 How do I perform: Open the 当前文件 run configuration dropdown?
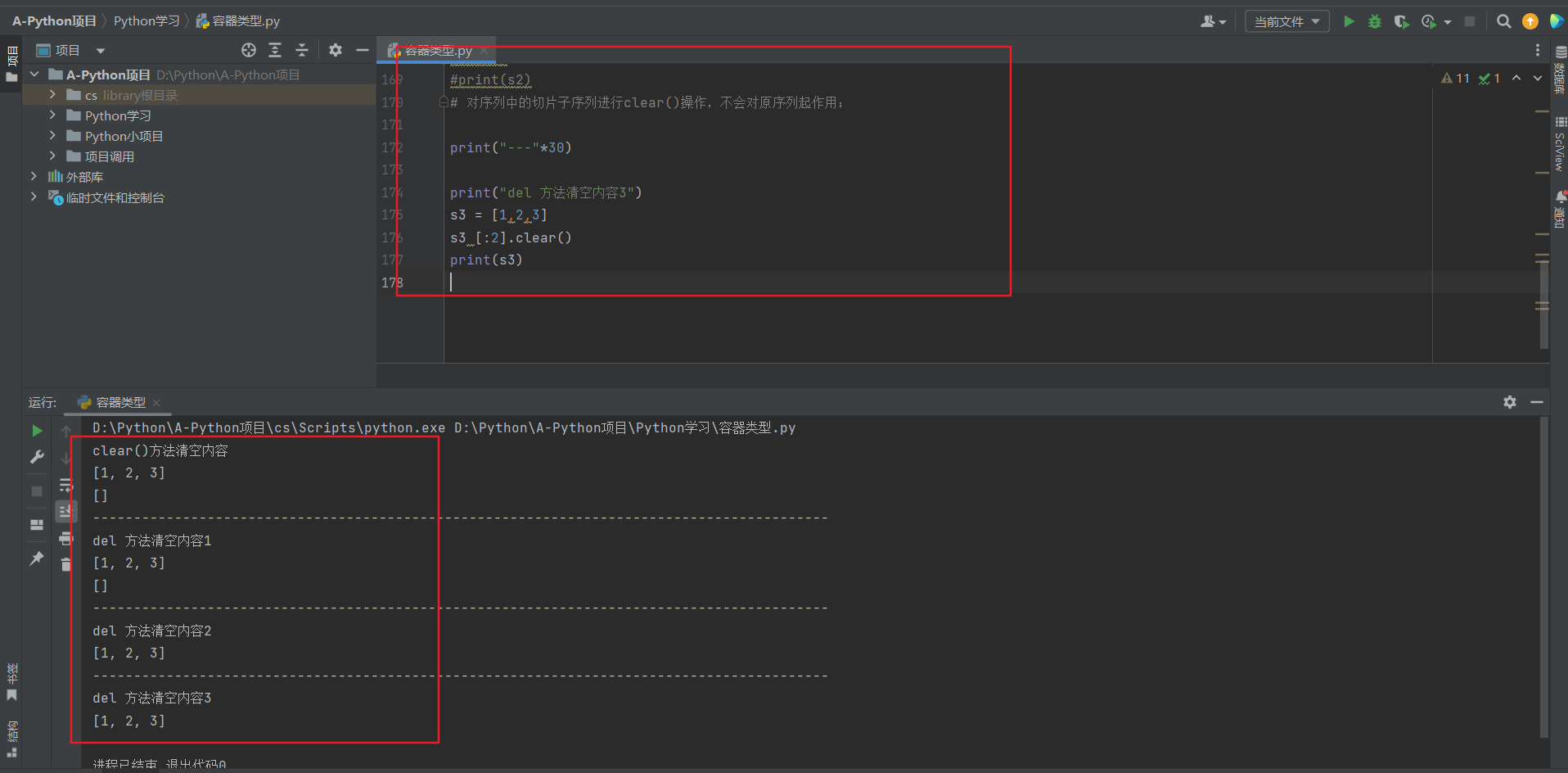pyautogui.click(x=1286, y=22)
